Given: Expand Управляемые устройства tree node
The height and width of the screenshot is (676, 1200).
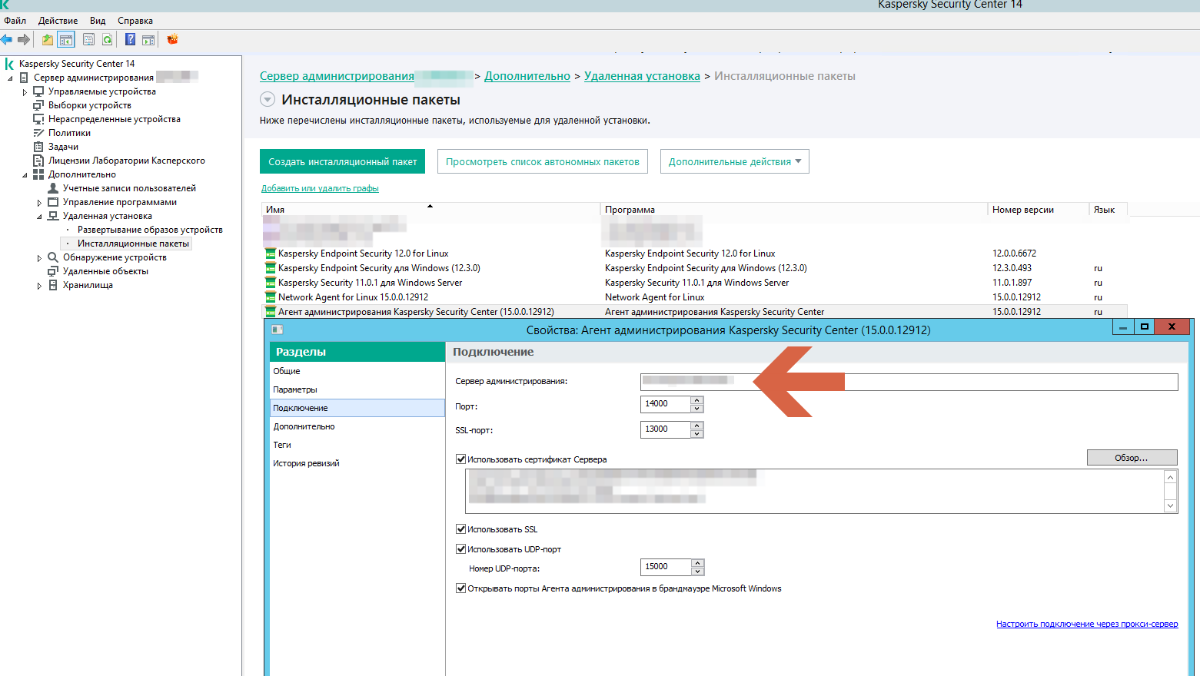Looking at the screenshot, I should pyautogui.click(x=25, y=92).
